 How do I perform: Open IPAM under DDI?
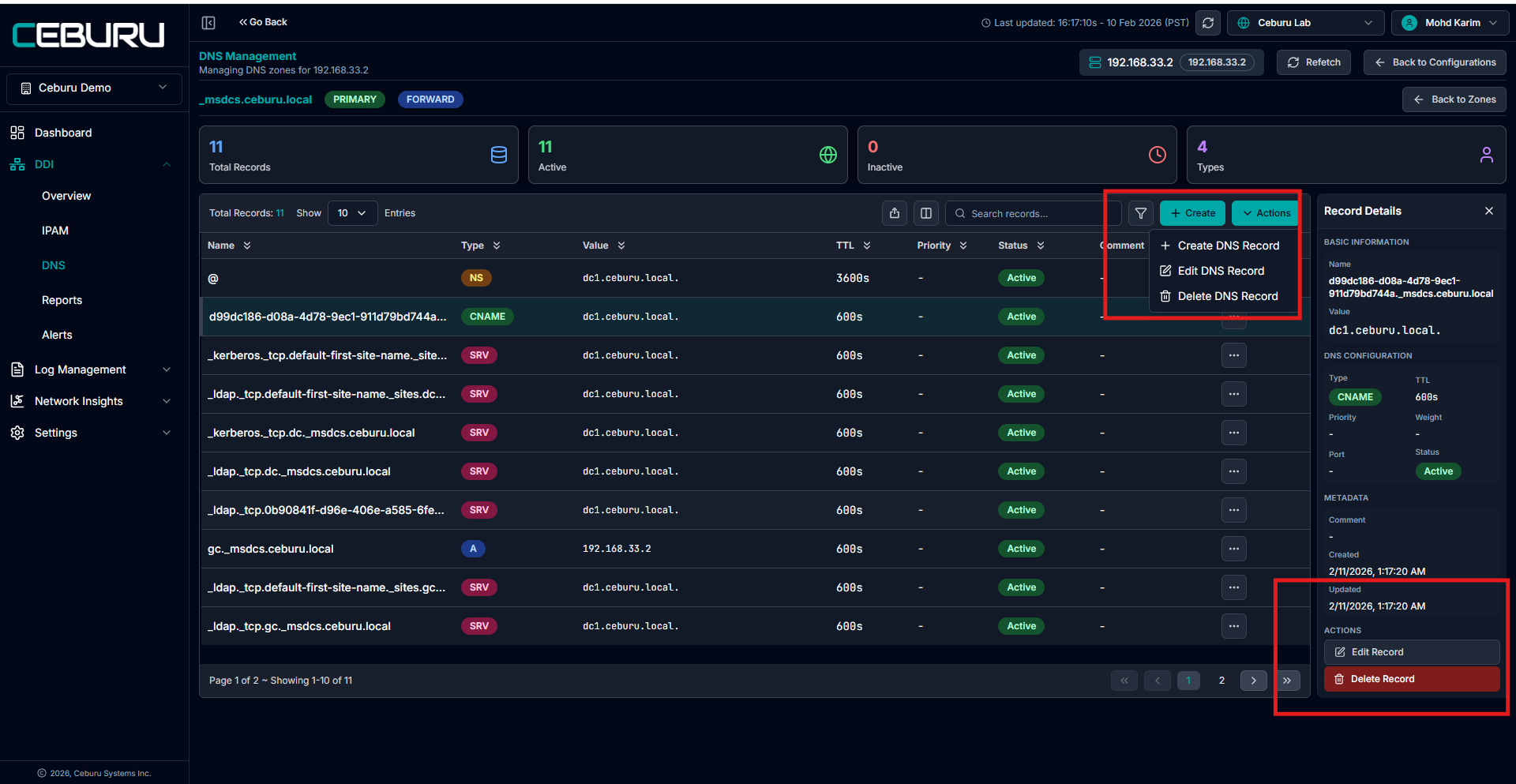(55, 231)
